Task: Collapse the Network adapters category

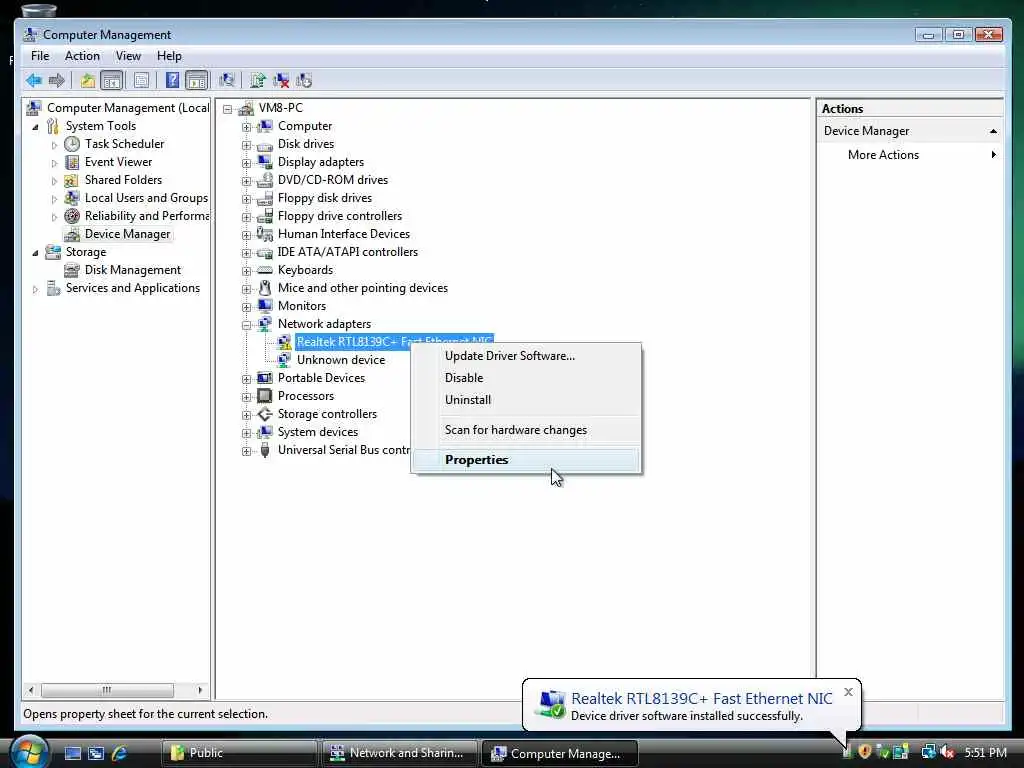Action: [x=246, y=325]
